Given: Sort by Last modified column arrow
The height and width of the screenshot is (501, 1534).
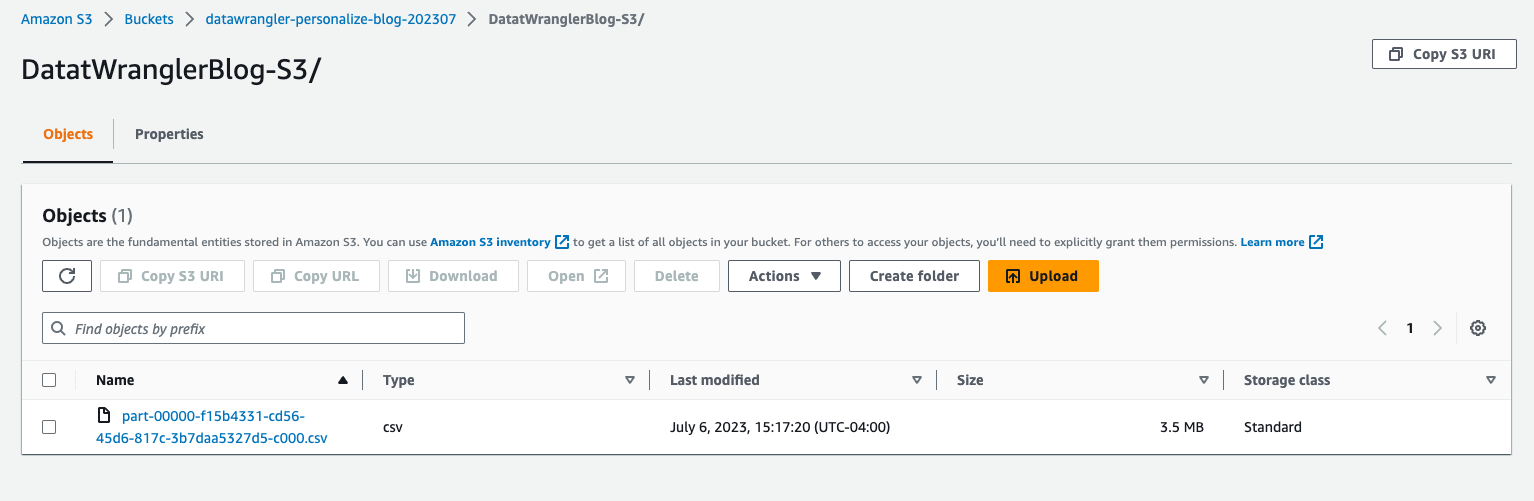Looking at the screenshot, I should point(917,380).
